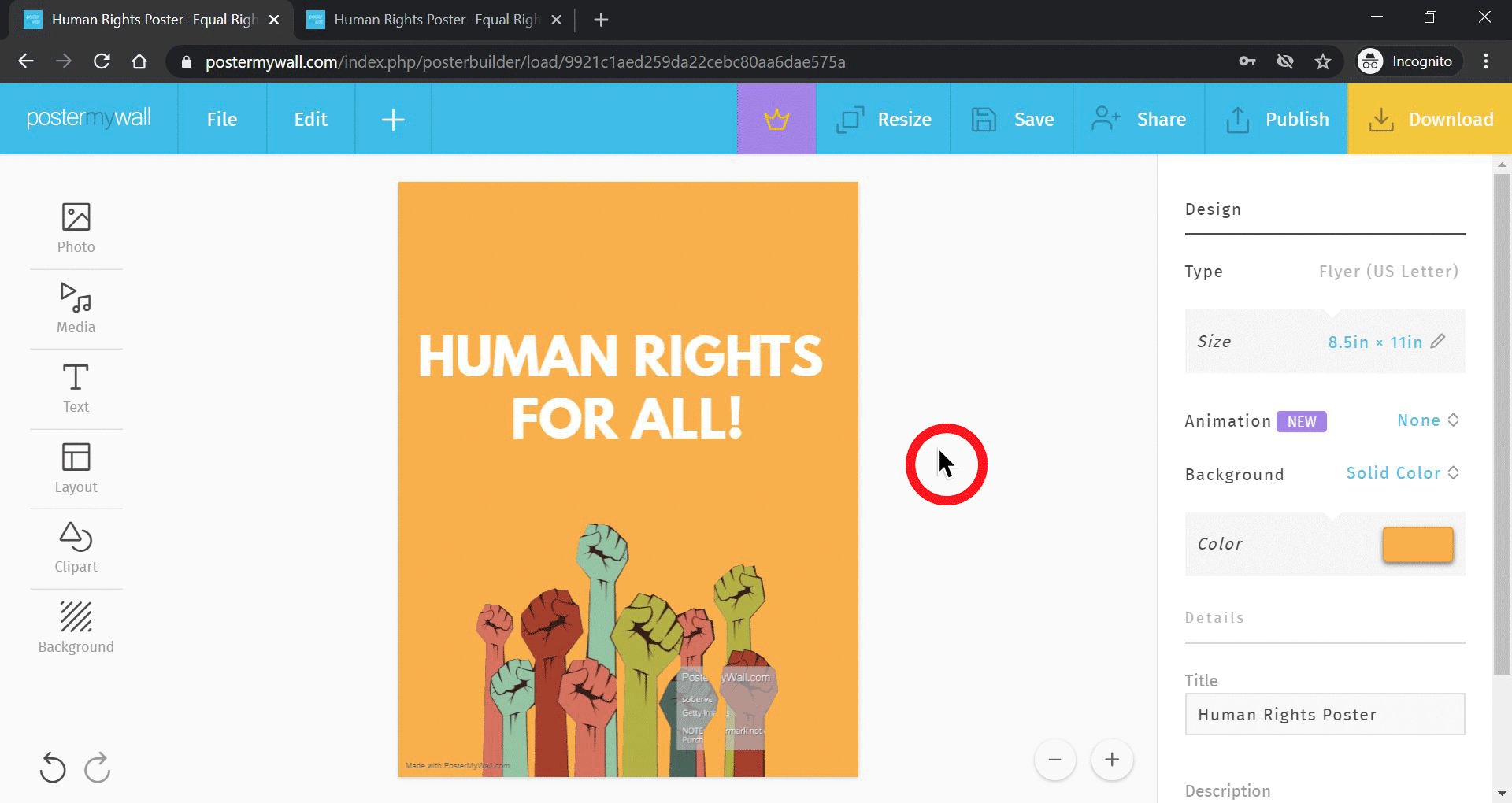
Task: Click the right panel scrollbar
Action: (x=1502, y=424)
